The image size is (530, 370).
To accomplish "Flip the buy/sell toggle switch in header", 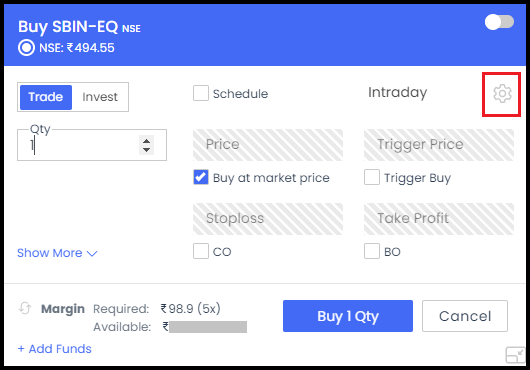I will (499, 22).
